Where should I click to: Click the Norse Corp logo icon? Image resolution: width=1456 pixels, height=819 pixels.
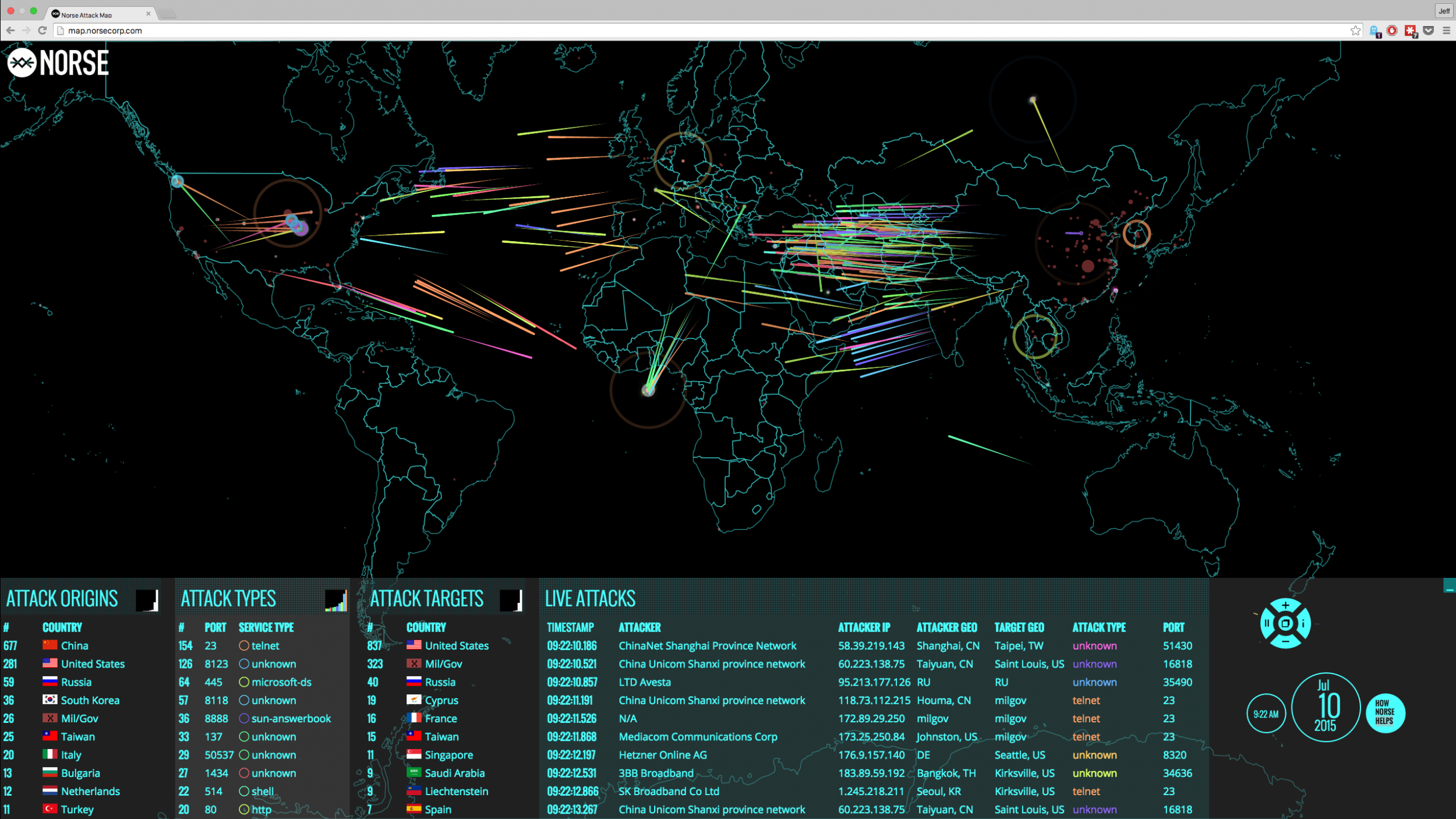[x=21, y=62]
